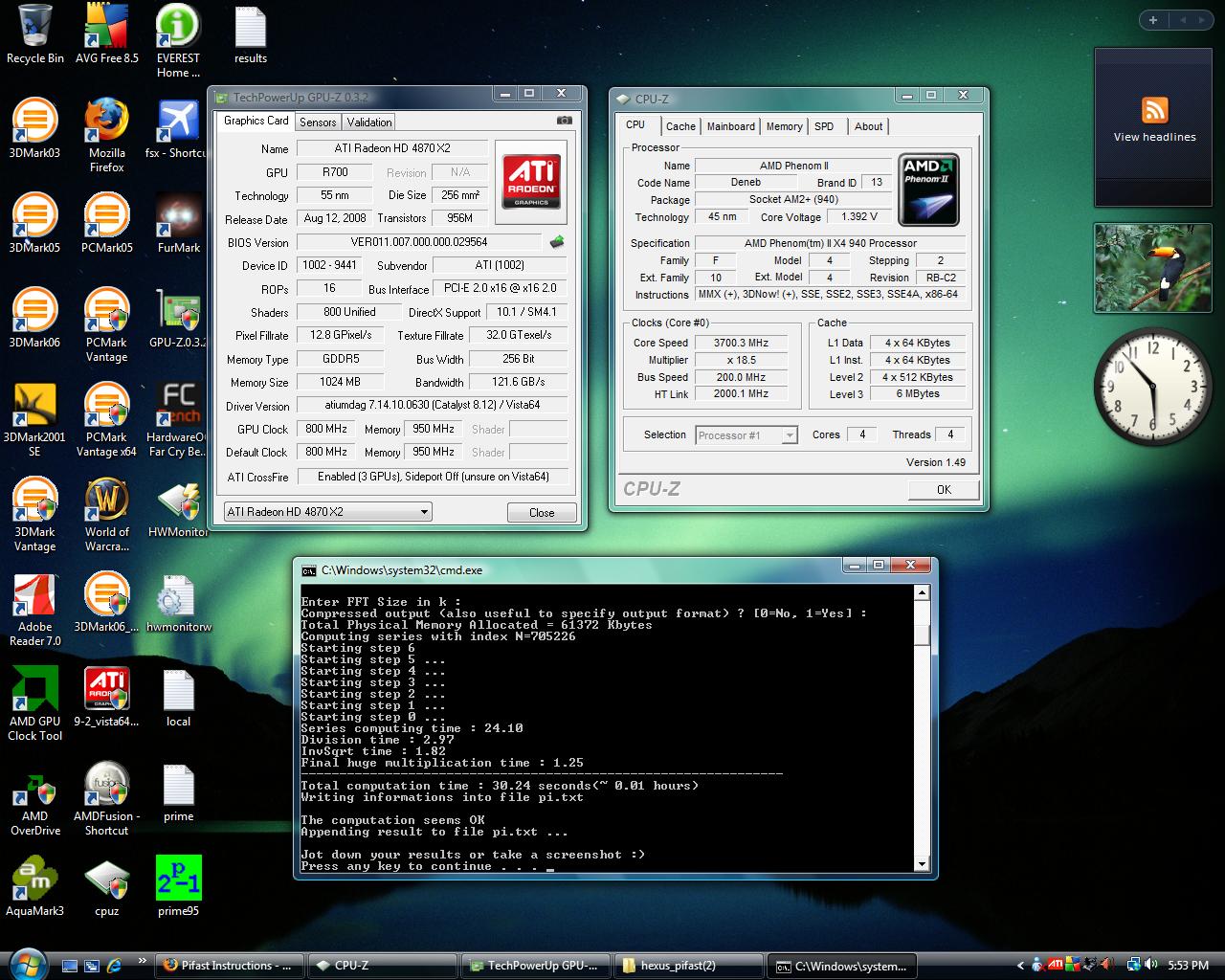1225x980 pixels.
Task: Open HWMonitor desktop icon
Action: (178, 508)
